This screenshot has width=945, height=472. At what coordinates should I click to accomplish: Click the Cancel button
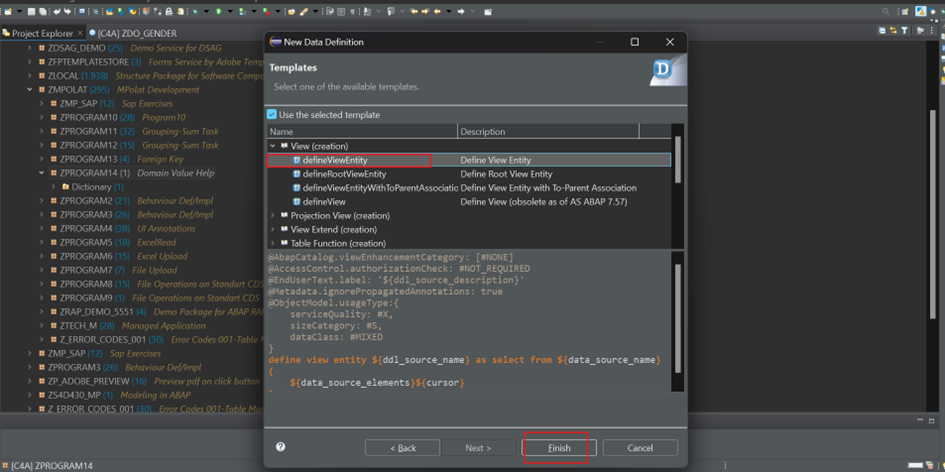640,448
